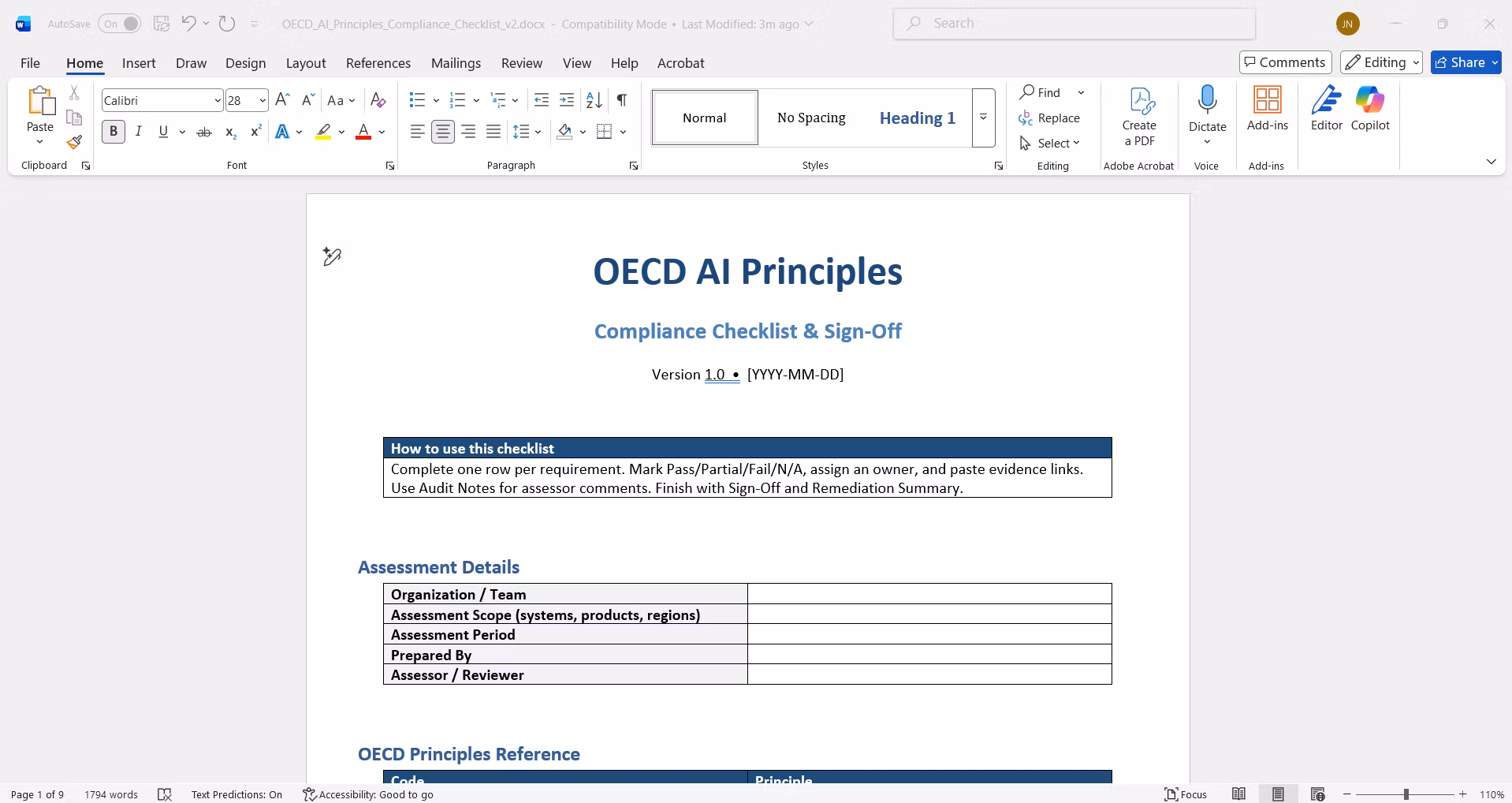
Task: Apply yellow text highlight color
Action: click(323, 132)
